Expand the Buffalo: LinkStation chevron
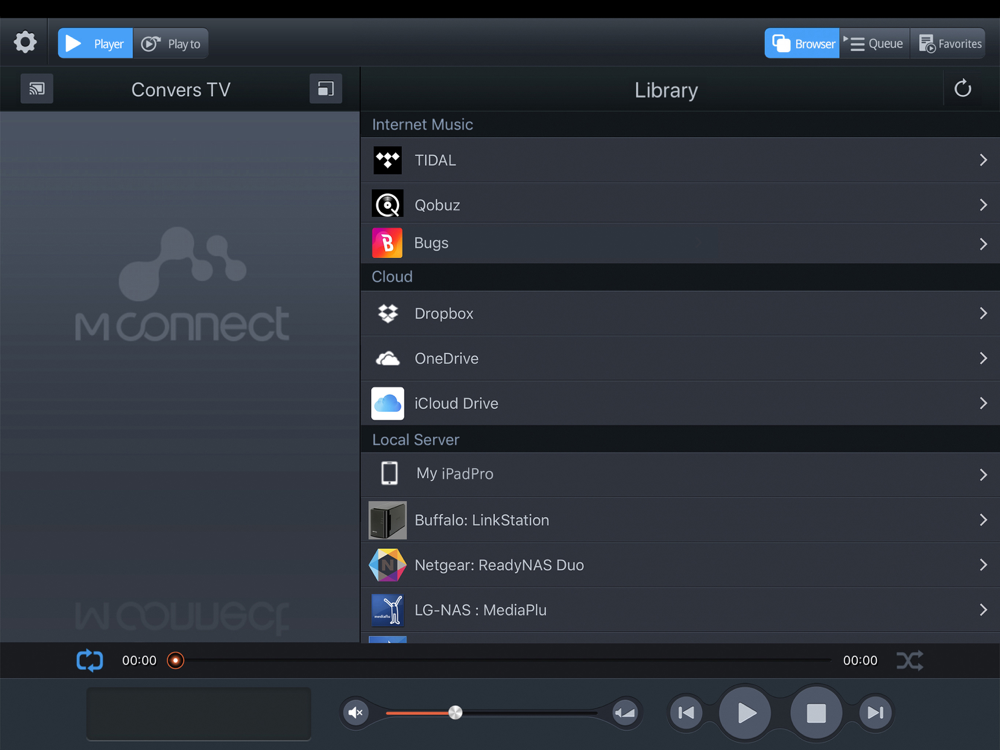The image size is (1000, 750). click(983, 520)
